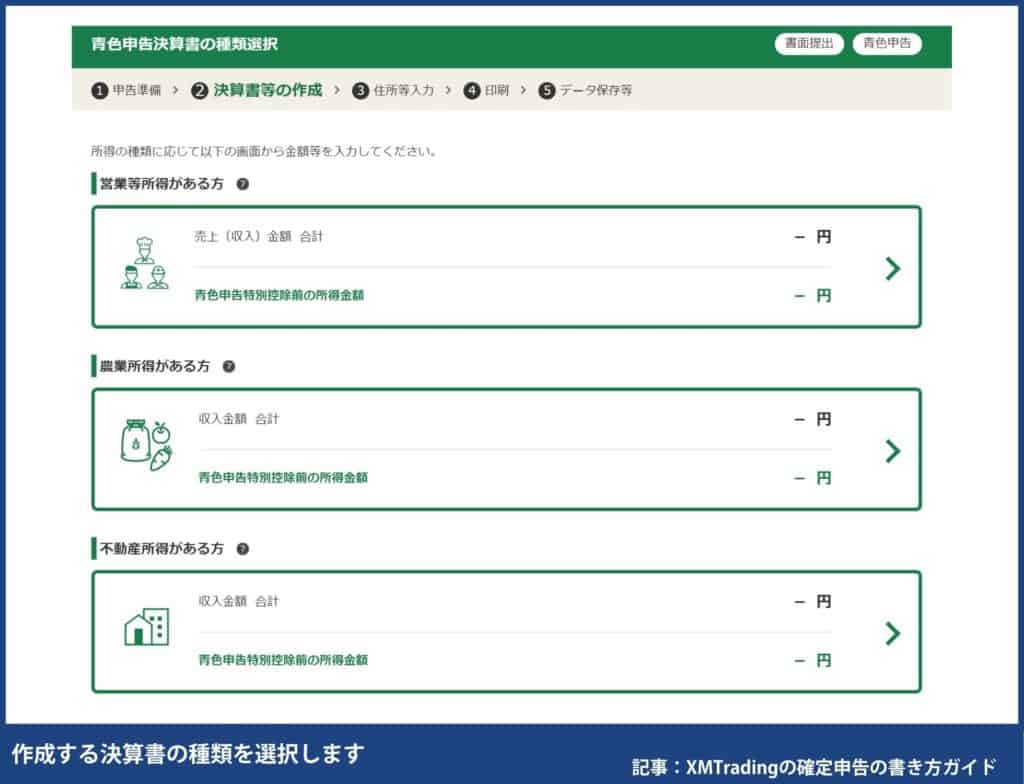
Task: Click business card pre-deduction income yen value
Action: pyautogui.click(x=812, y=295)
